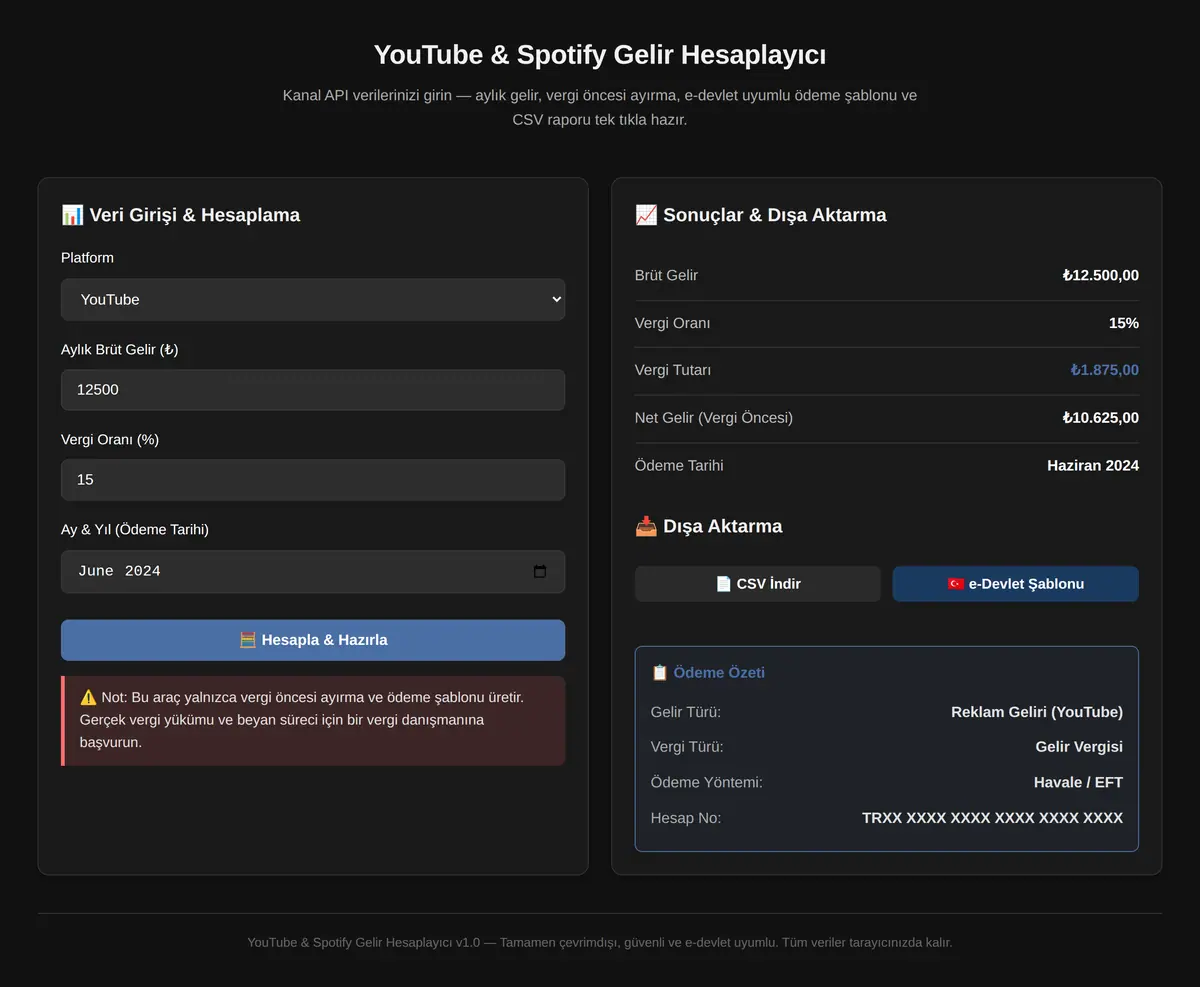
Task: Open the e-Devlet Şablonu template button
Action: click(x=1015, y=584)
